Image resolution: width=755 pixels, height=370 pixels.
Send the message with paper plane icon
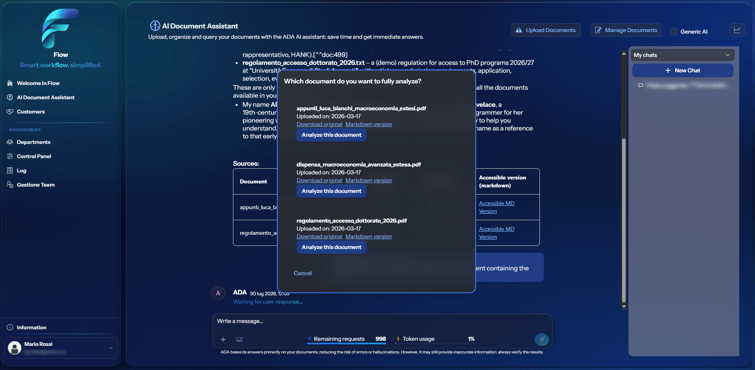(x=542, y=340)
